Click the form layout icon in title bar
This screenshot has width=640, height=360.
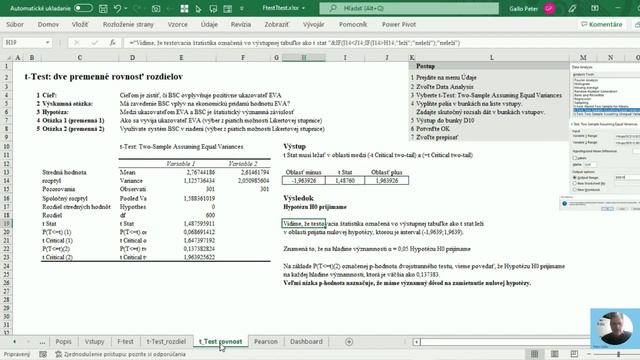point(228,8)
